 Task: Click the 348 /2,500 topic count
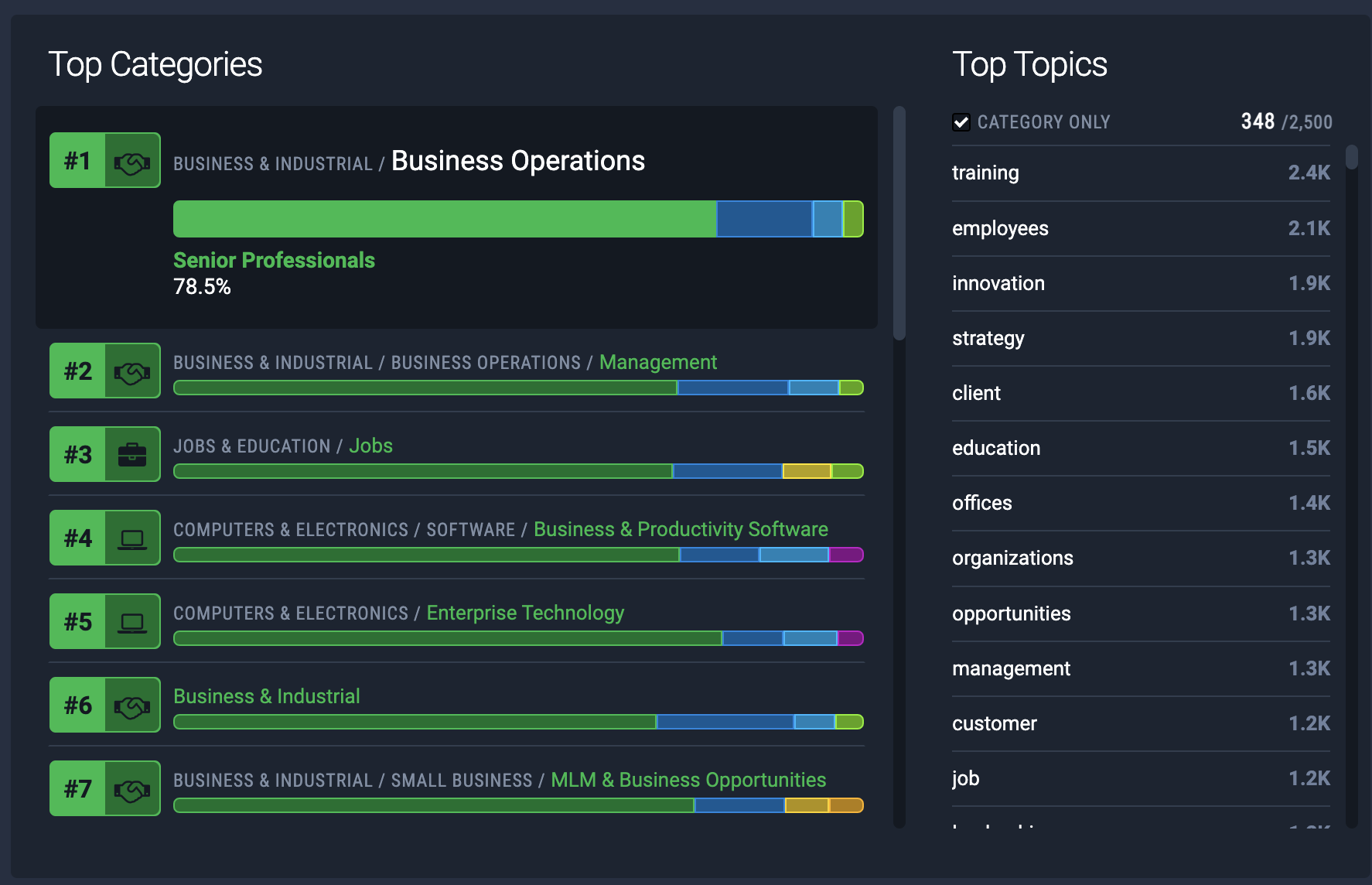[x=1286, y=122]
